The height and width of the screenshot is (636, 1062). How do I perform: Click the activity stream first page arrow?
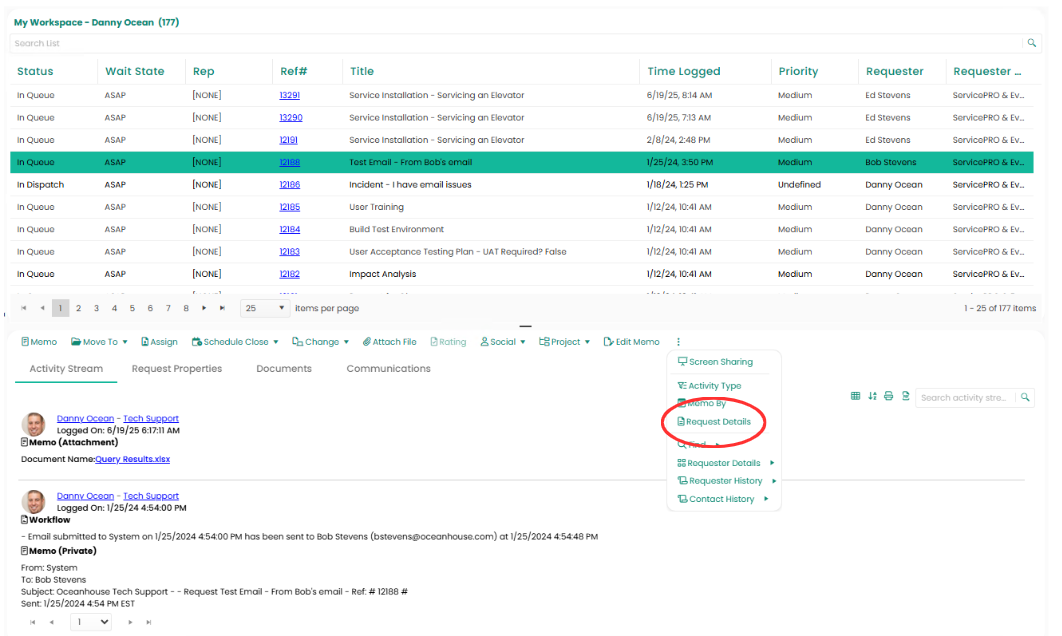32,622
